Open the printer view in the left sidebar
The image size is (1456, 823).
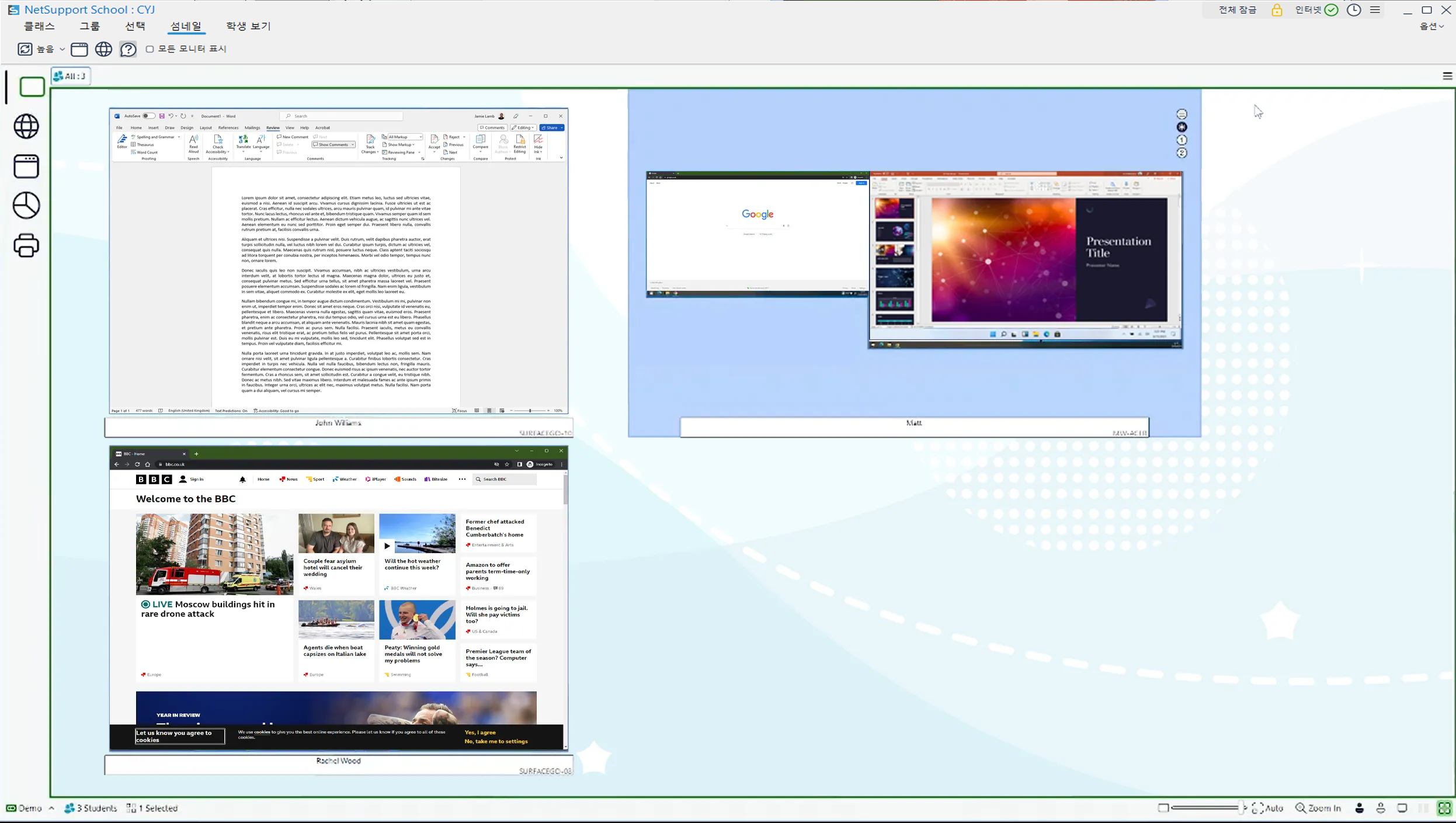click(x=26, y=245)
